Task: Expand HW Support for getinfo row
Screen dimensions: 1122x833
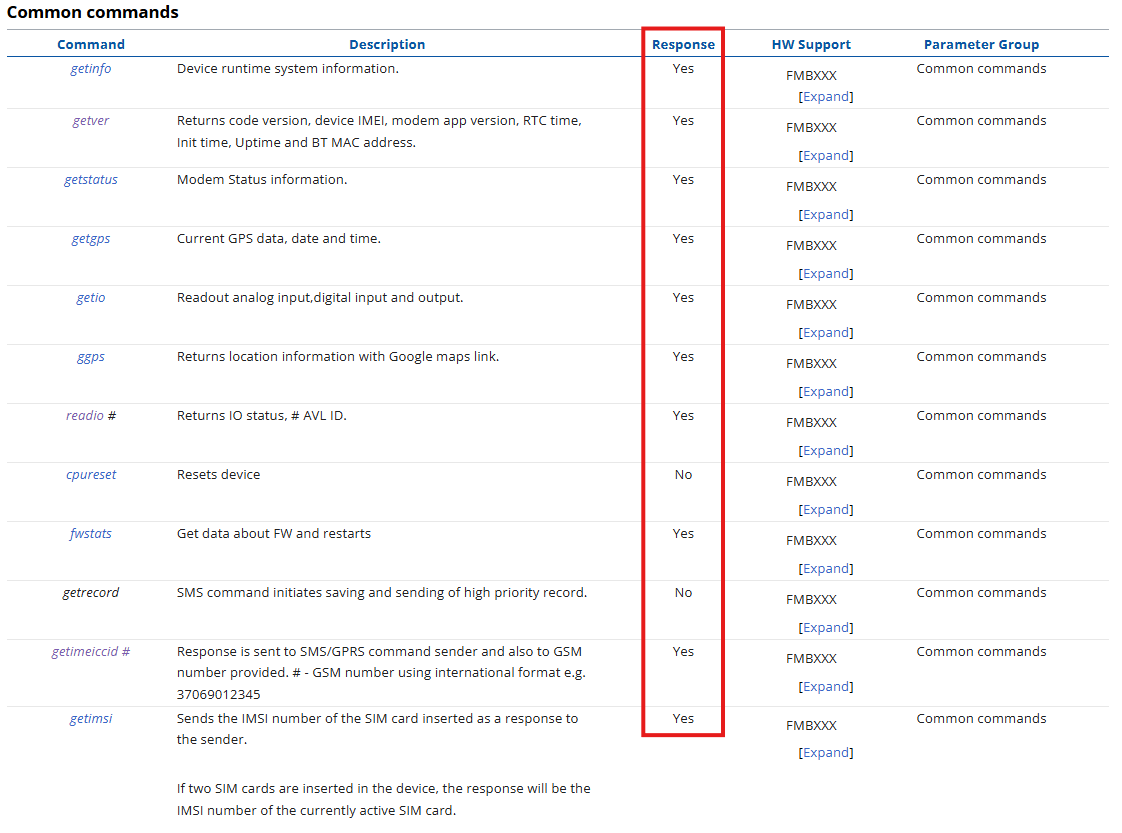Action: [826, 97]
